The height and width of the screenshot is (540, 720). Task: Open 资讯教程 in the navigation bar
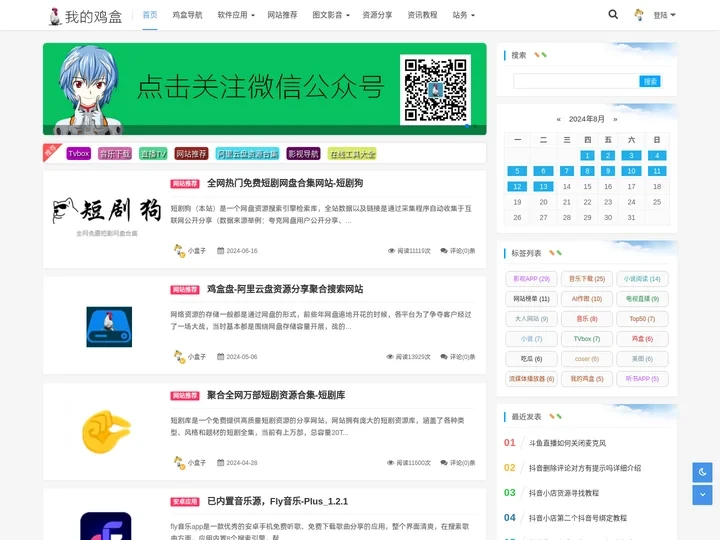422,15
